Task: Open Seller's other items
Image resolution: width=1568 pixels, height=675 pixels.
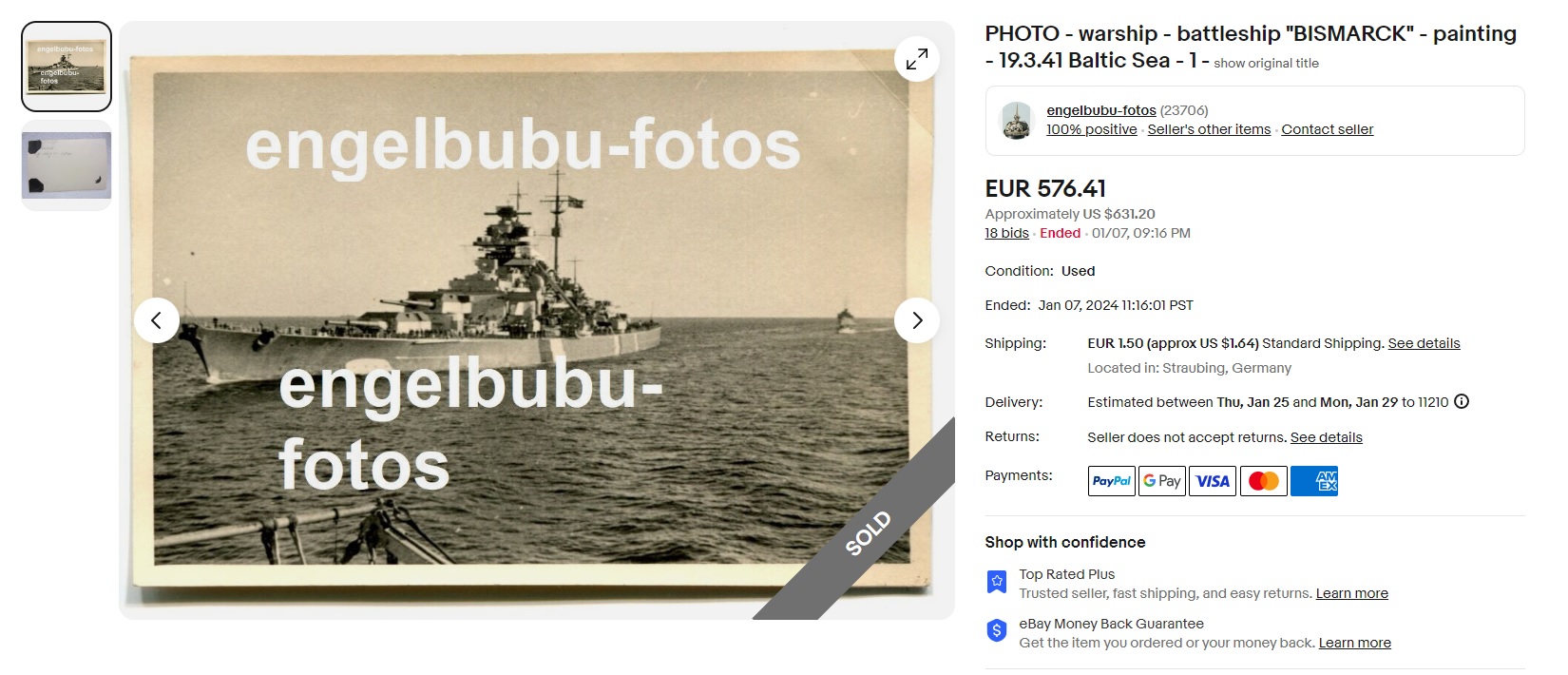Action: pos(1209,129)
